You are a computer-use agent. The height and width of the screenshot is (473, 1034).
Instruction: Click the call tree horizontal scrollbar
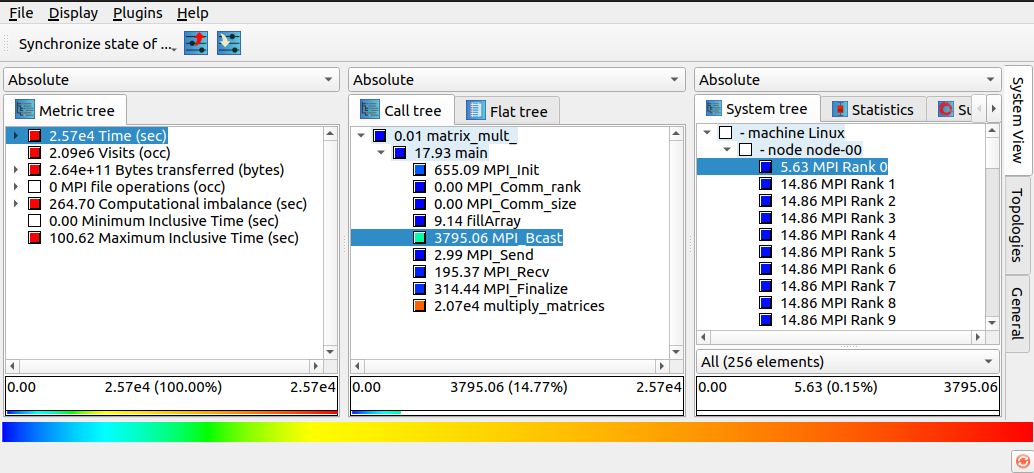(x=510, y=365)
